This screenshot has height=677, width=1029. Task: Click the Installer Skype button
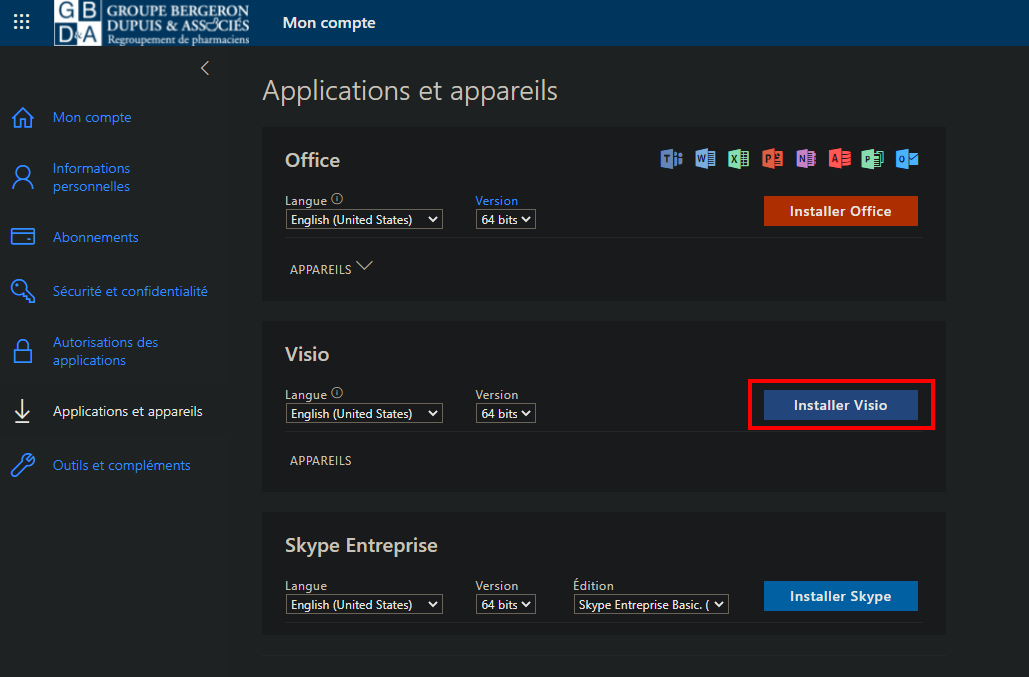[x=841, y=596]
